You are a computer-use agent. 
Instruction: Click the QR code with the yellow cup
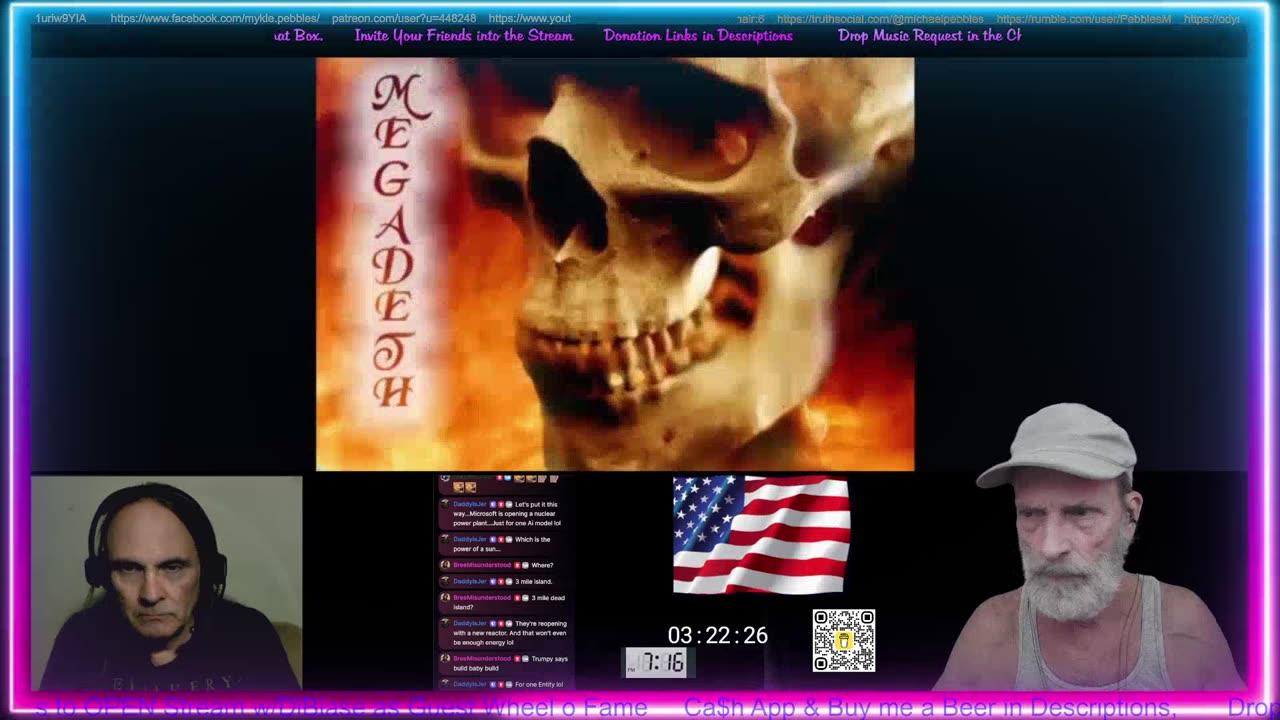pos(843,641)
